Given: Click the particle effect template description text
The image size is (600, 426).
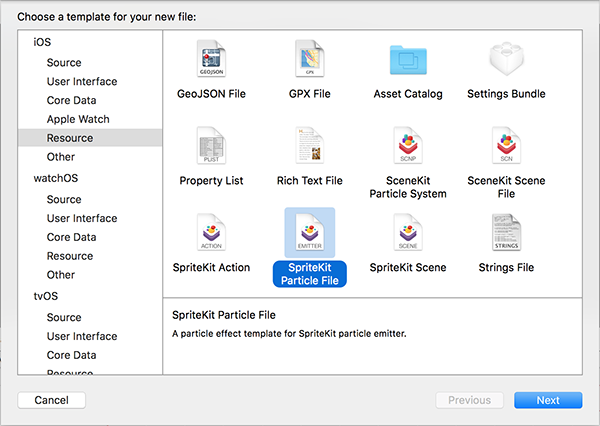Looking at the screenshot, I should [289, 334].
